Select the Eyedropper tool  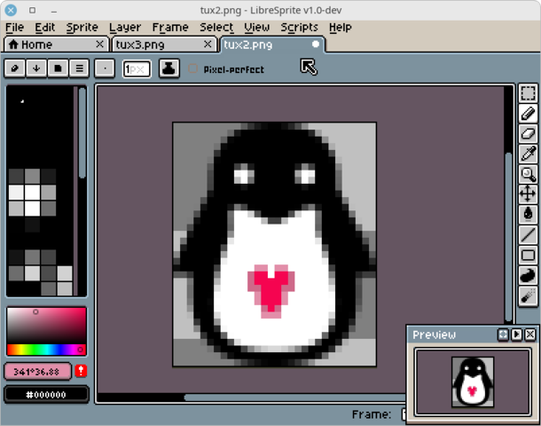[x=528, y=154]
